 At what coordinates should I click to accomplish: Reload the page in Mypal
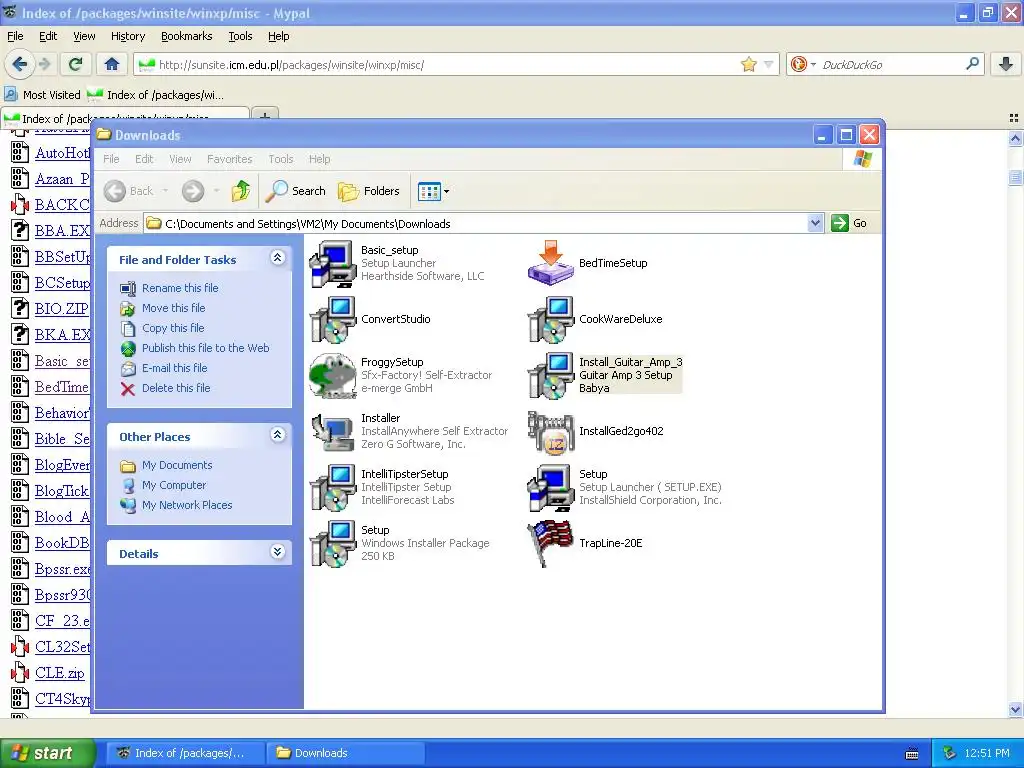[x=75, y=64]
